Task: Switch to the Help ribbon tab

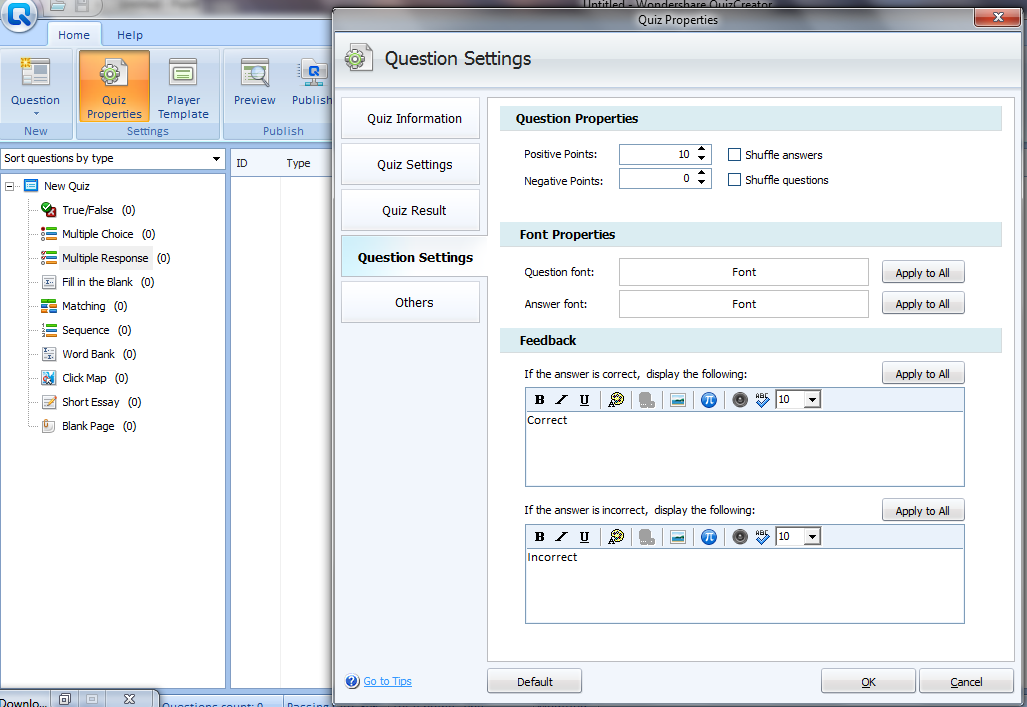Action: click(x=130, y=35)
